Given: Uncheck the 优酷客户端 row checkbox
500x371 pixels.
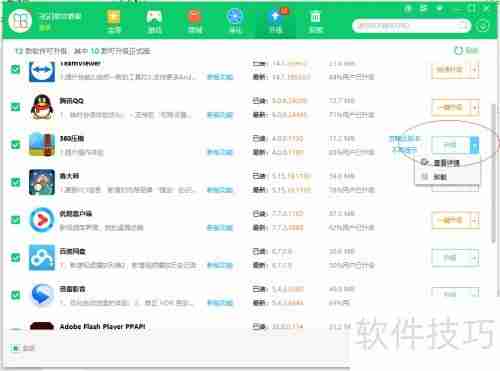Looking at the screenshot, I should pos(16,220).
